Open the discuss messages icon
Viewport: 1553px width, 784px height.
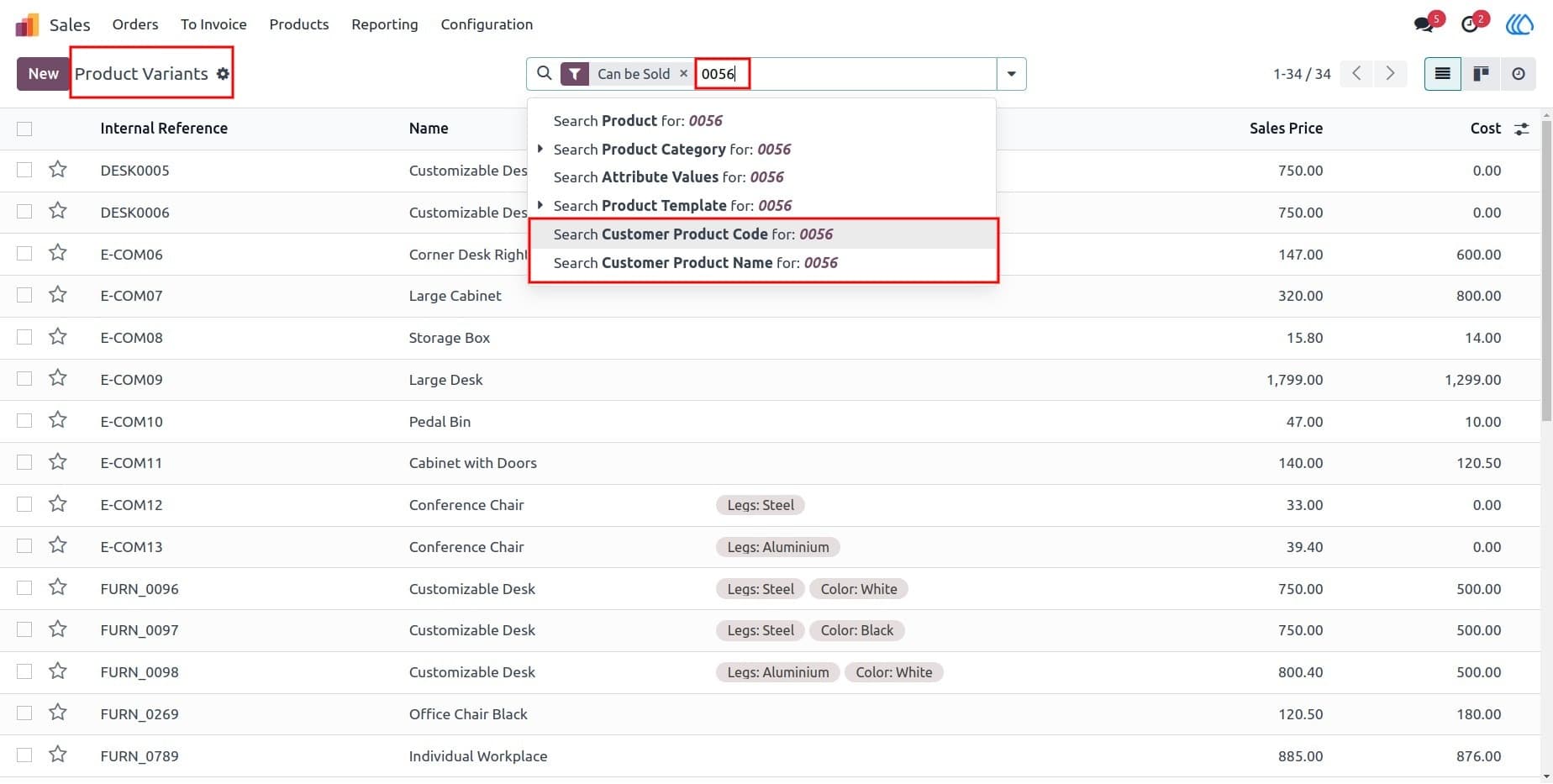[1424, 24]
